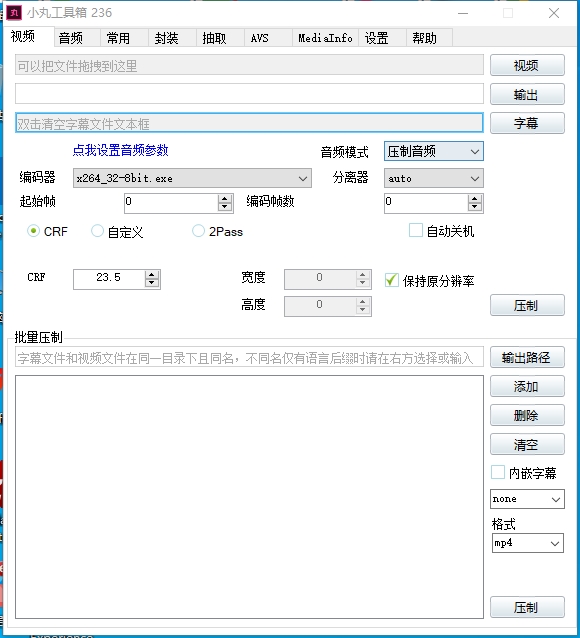This screenshot has height=638, width=580.
Task: Select the 2Pass encoding mode
Action: pos(198,231)
